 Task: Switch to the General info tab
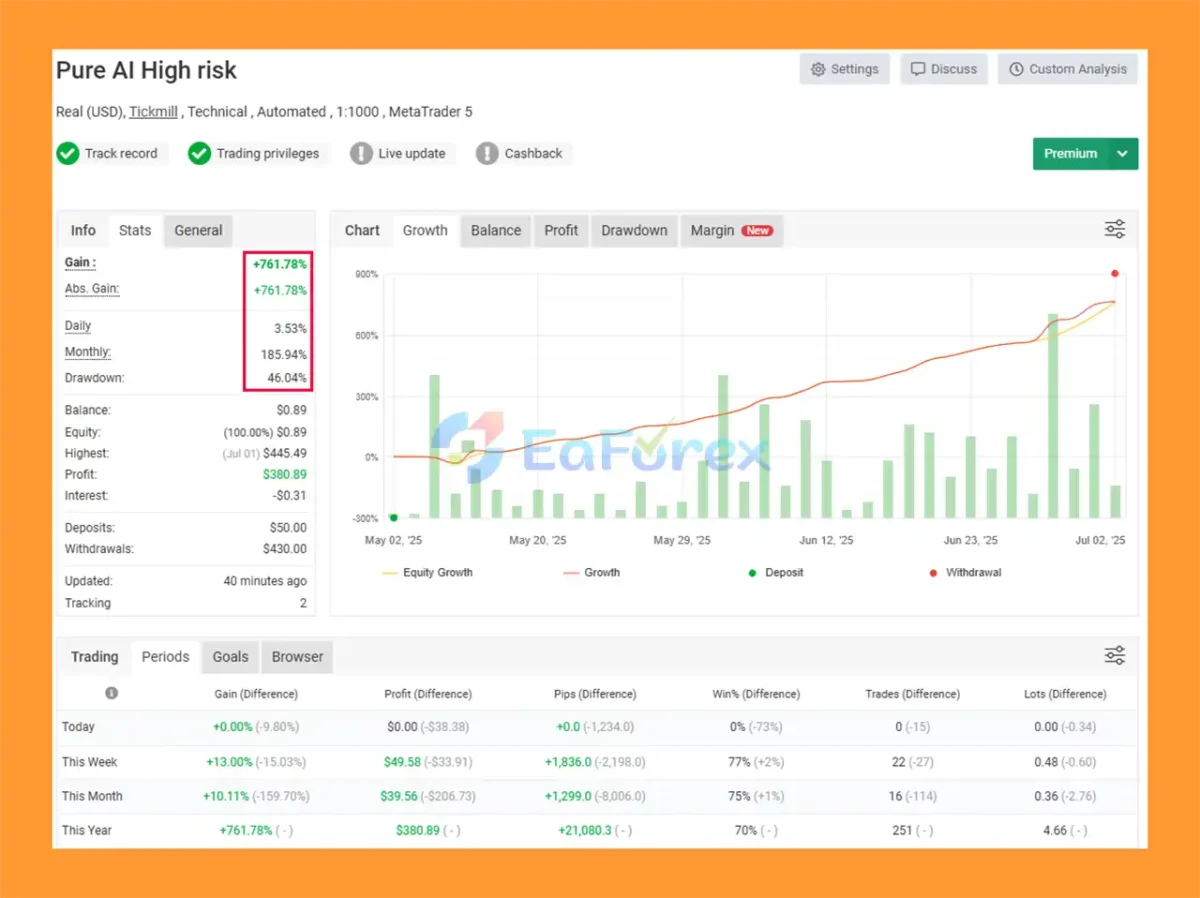tap(198, 230)
